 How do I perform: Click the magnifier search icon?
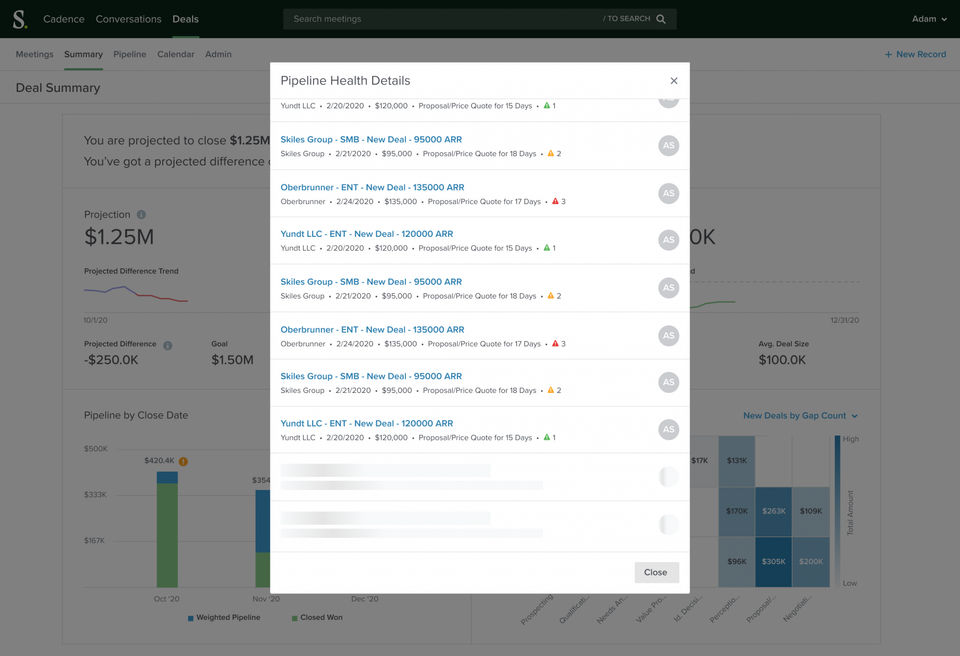click(661, 19)
